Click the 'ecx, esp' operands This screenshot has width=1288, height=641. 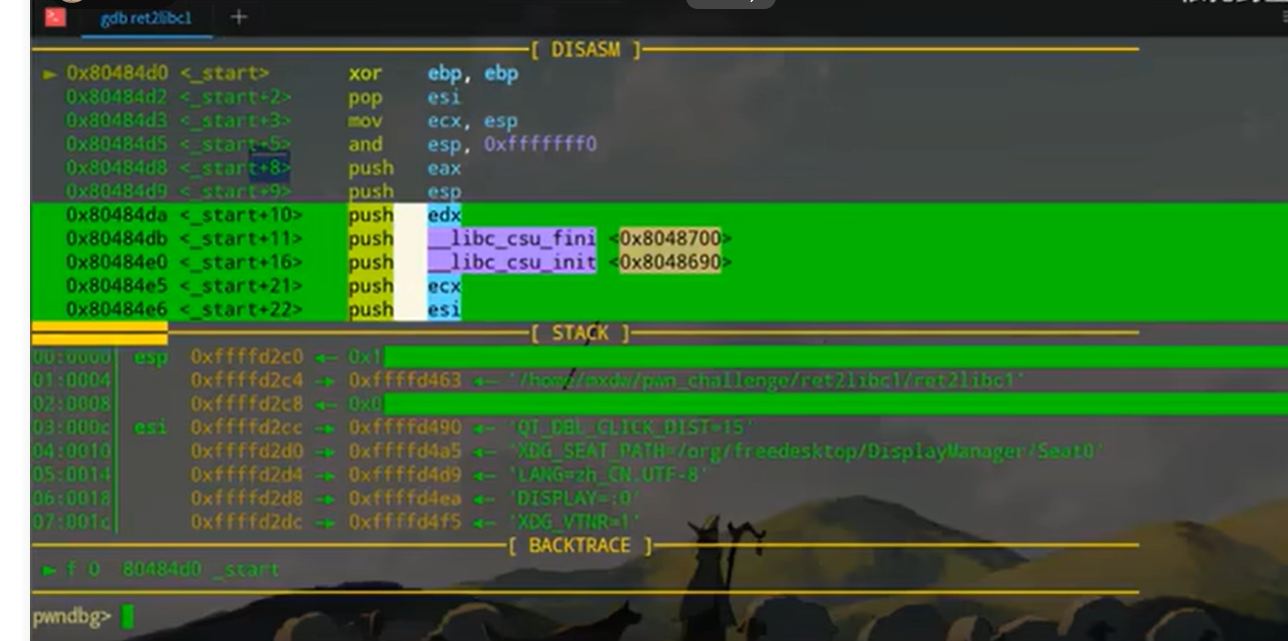473,121
